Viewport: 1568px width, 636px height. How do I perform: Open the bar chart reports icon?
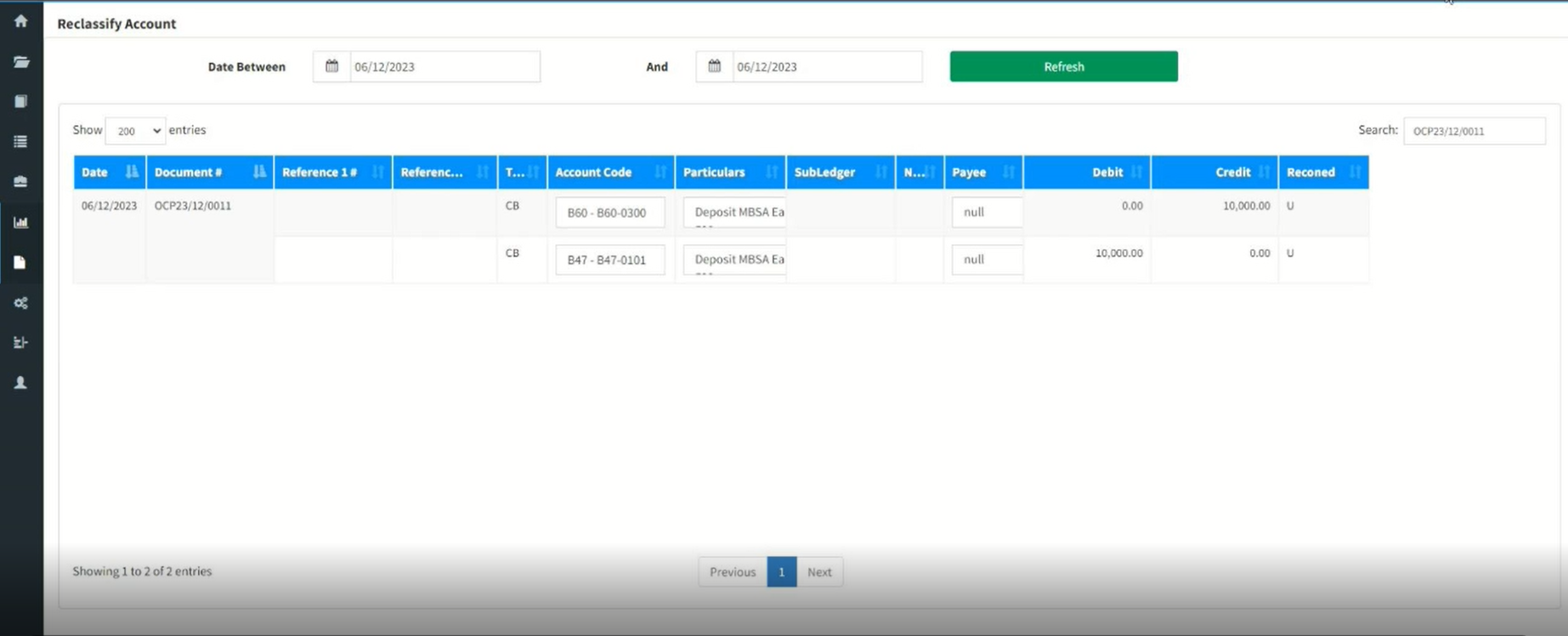click(21, 223)
